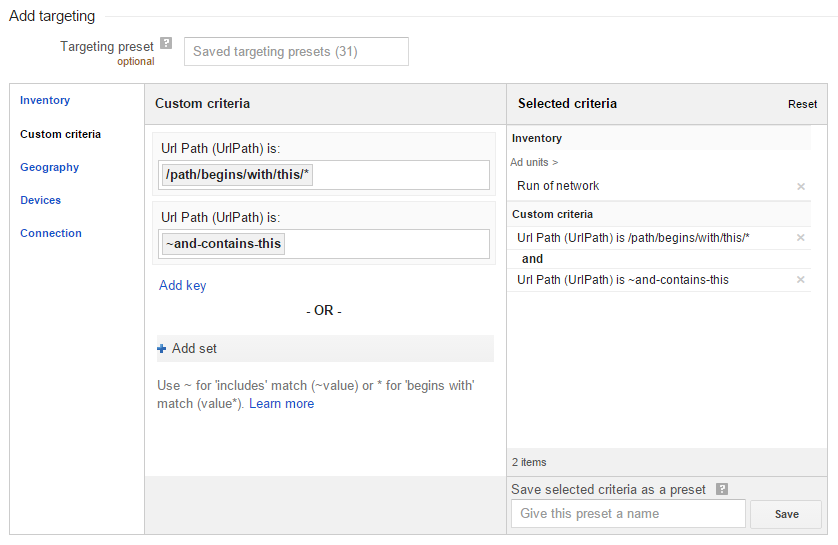Reset the selected criteria
The image size is (838, 545).
click(x=802, y=104)
